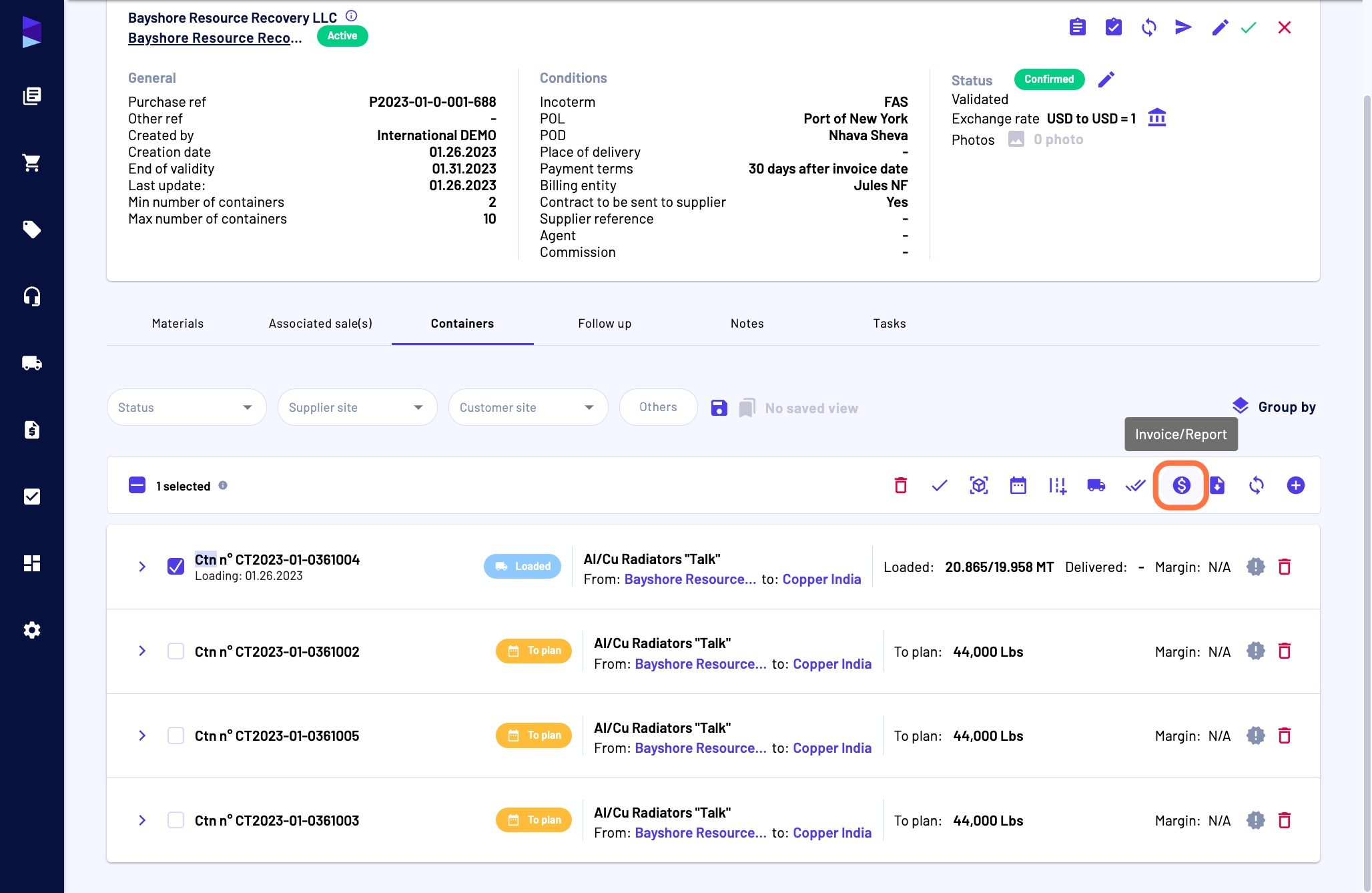Open shopping cart in left sidebar
Viewport: 1372px width, 893px height.
[31, 163]
